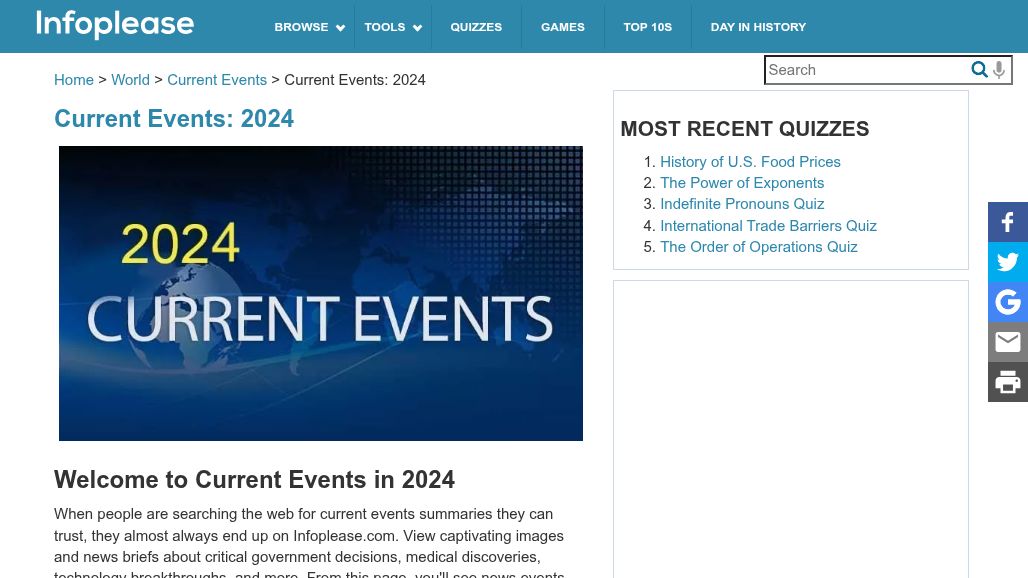Open The Order of Operations Quiz
The height and width of the screenshot is (578, 1028).
(x=759, y=246)
